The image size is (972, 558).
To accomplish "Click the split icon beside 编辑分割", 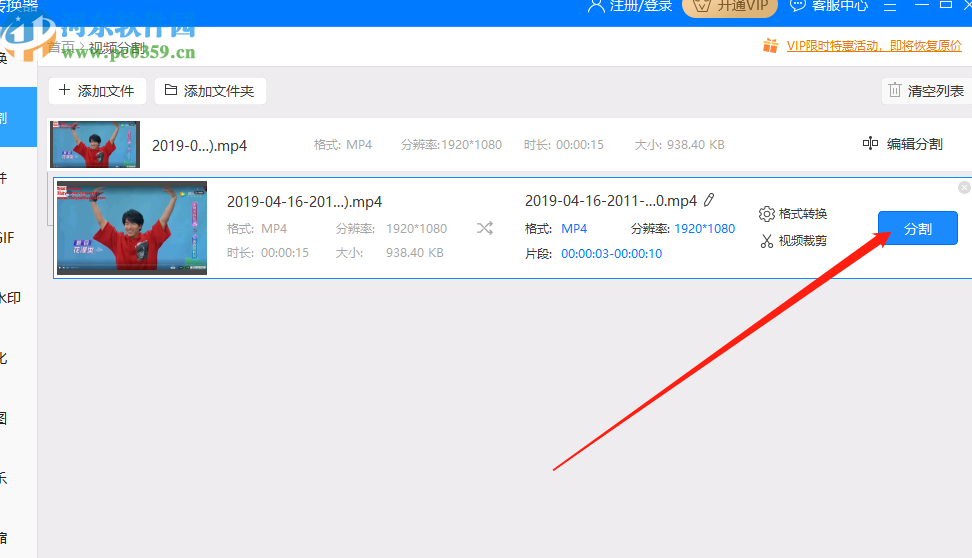I will click(870, 143).
